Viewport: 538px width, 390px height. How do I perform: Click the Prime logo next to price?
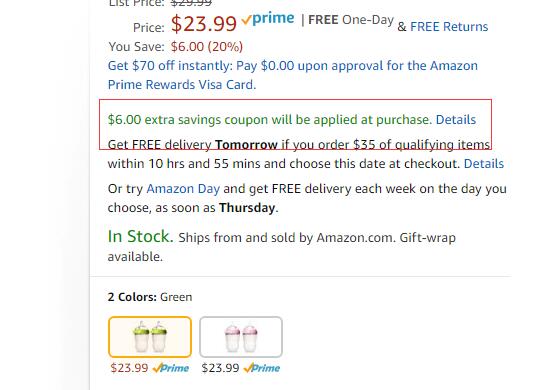[x=268, y=19]
